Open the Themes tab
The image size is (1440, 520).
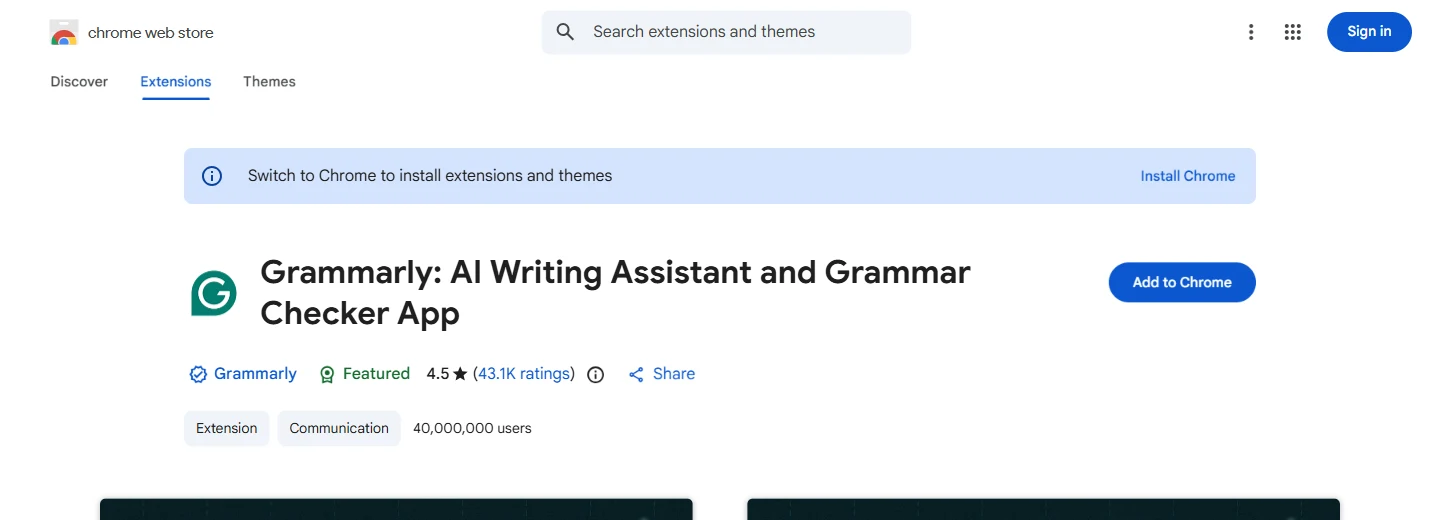pyautogui.click(x=269, y=82)
